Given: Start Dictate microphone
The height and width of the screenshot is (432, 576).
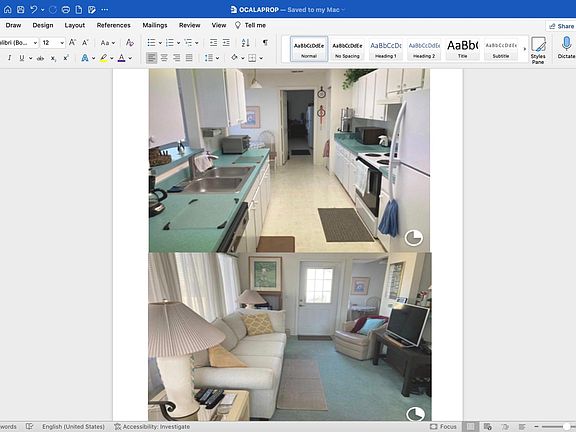Looking at the screenshot, I should pyautogui.click(x=566, y=48).
